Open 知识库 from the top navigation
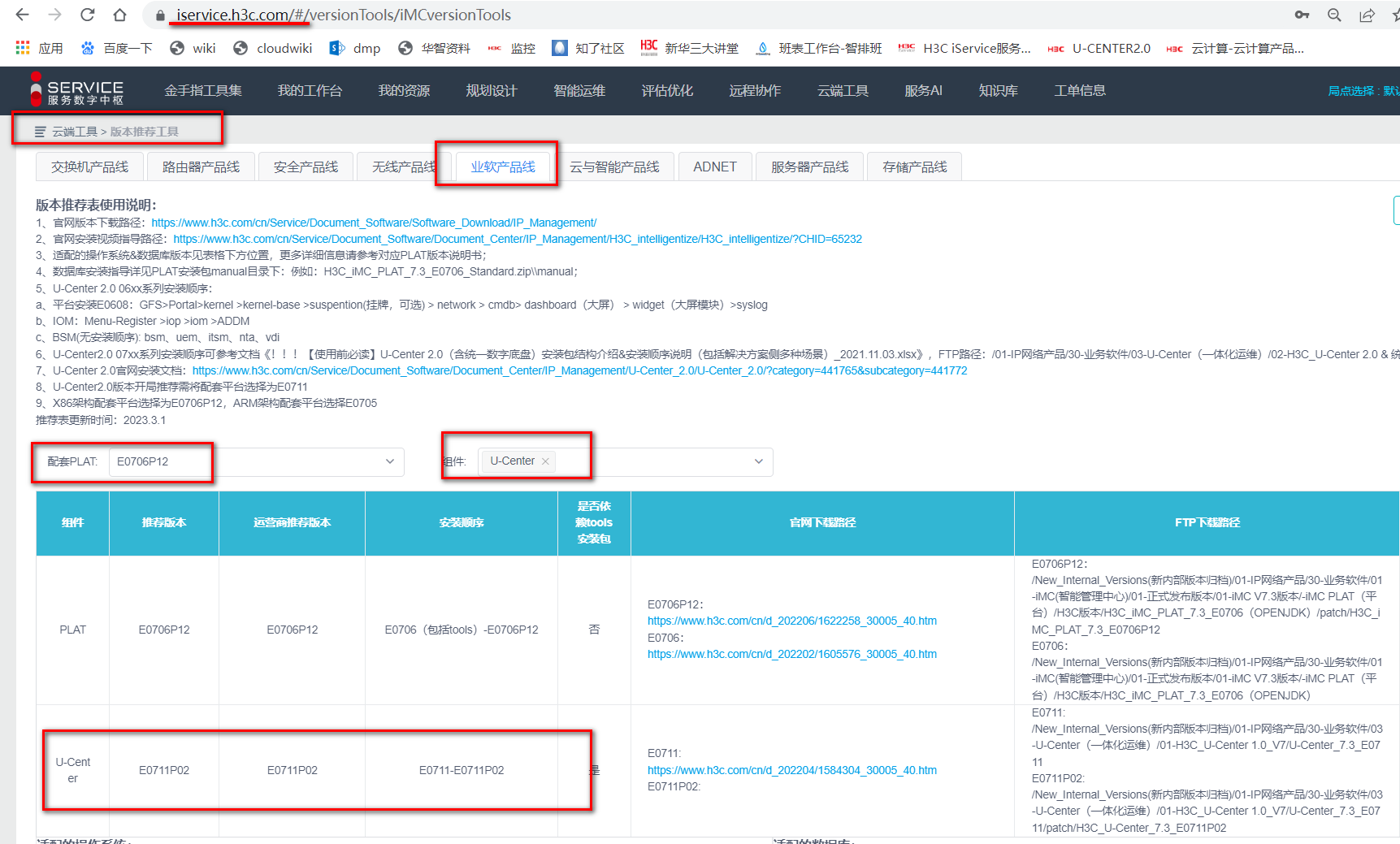The width and height of the screenshot is (1400, 844). 999,90
